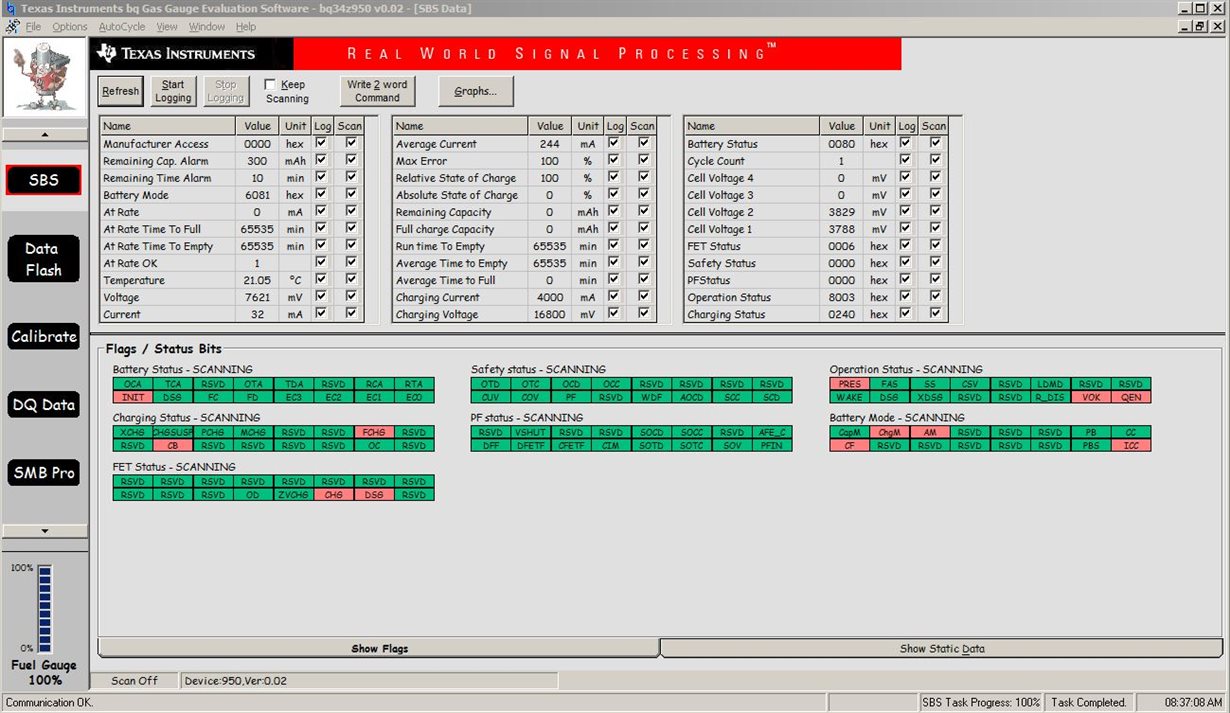Open the File menu
The height and width of the screenshot is (713, 1230).
click(34, 27)
